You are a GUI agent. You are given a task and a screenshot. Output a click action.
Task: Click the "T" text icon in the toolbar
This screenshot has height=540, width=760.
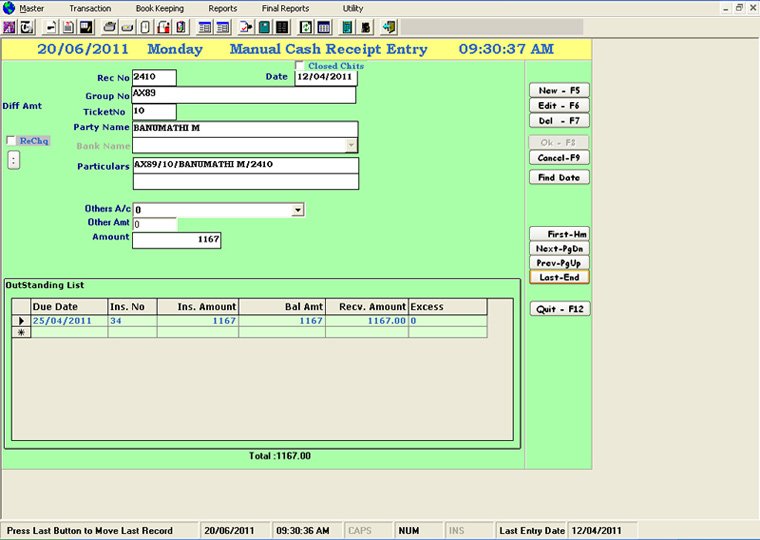[27, 26]
